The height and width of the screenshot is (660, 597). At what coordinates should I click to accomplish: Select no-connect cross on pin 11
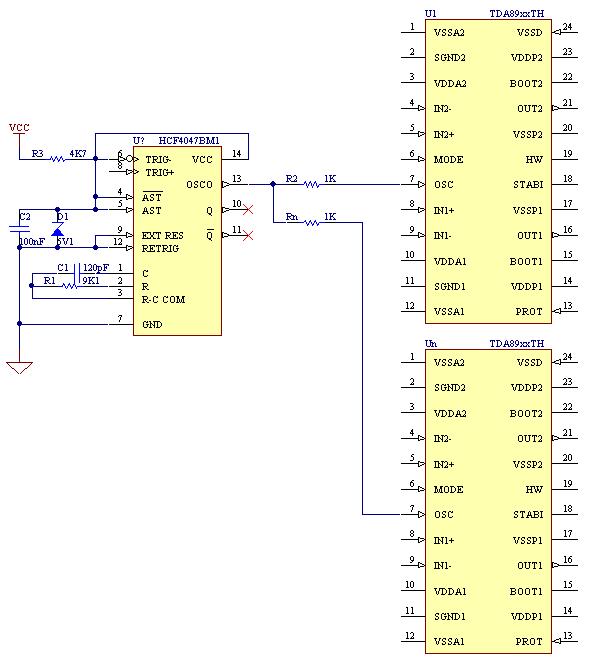click(248, 235)
